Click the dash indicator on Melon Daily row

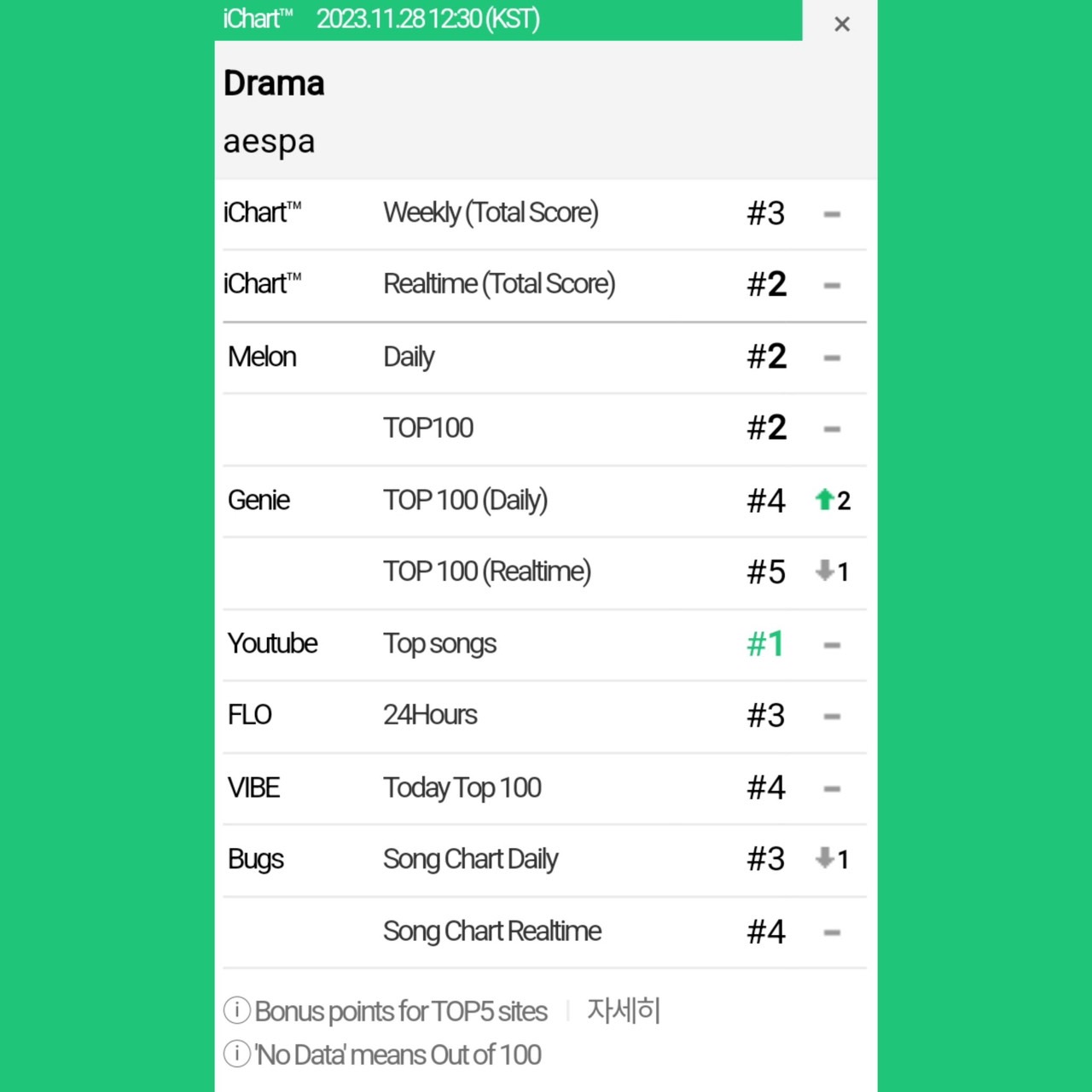pyautogui.click(x=832, y=358)
